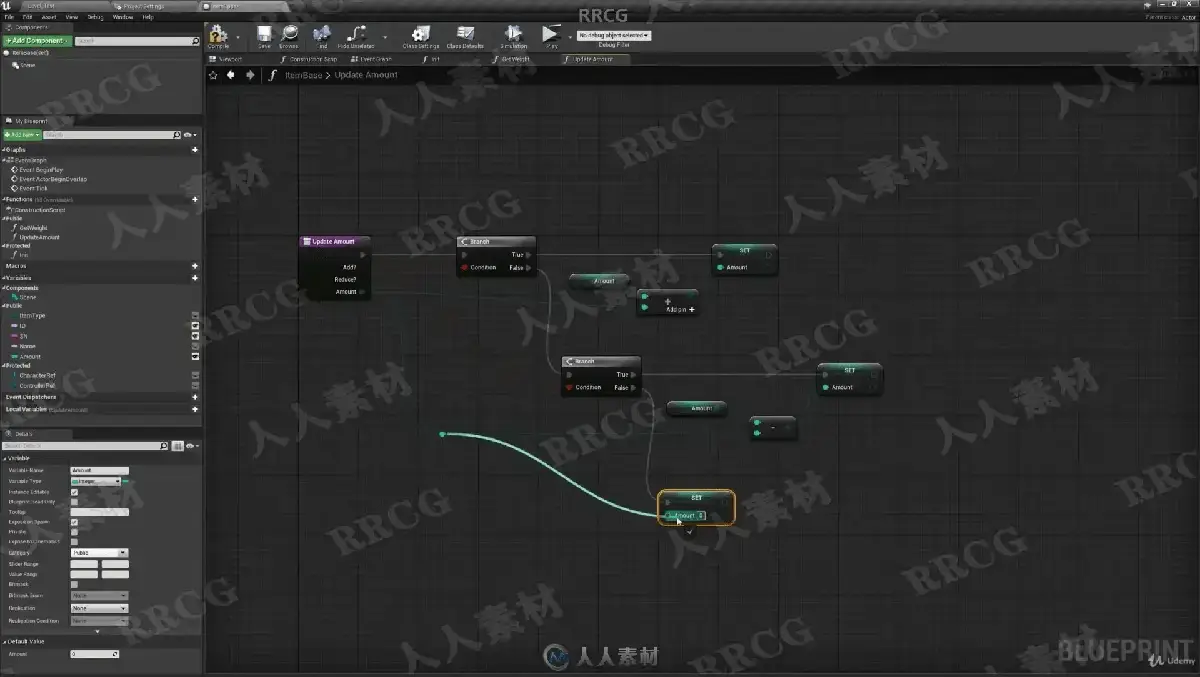Viewport: 1200px width, 677px height.
Task: Click the graph navigate back arrow
Action: point(231,75)
